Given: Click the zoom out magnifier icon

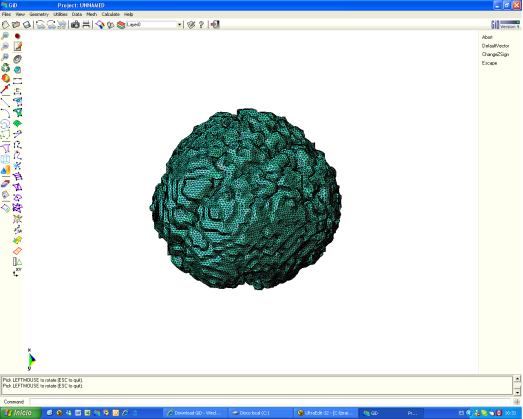Looking at the screenshot, I should (x=5, y=46).
